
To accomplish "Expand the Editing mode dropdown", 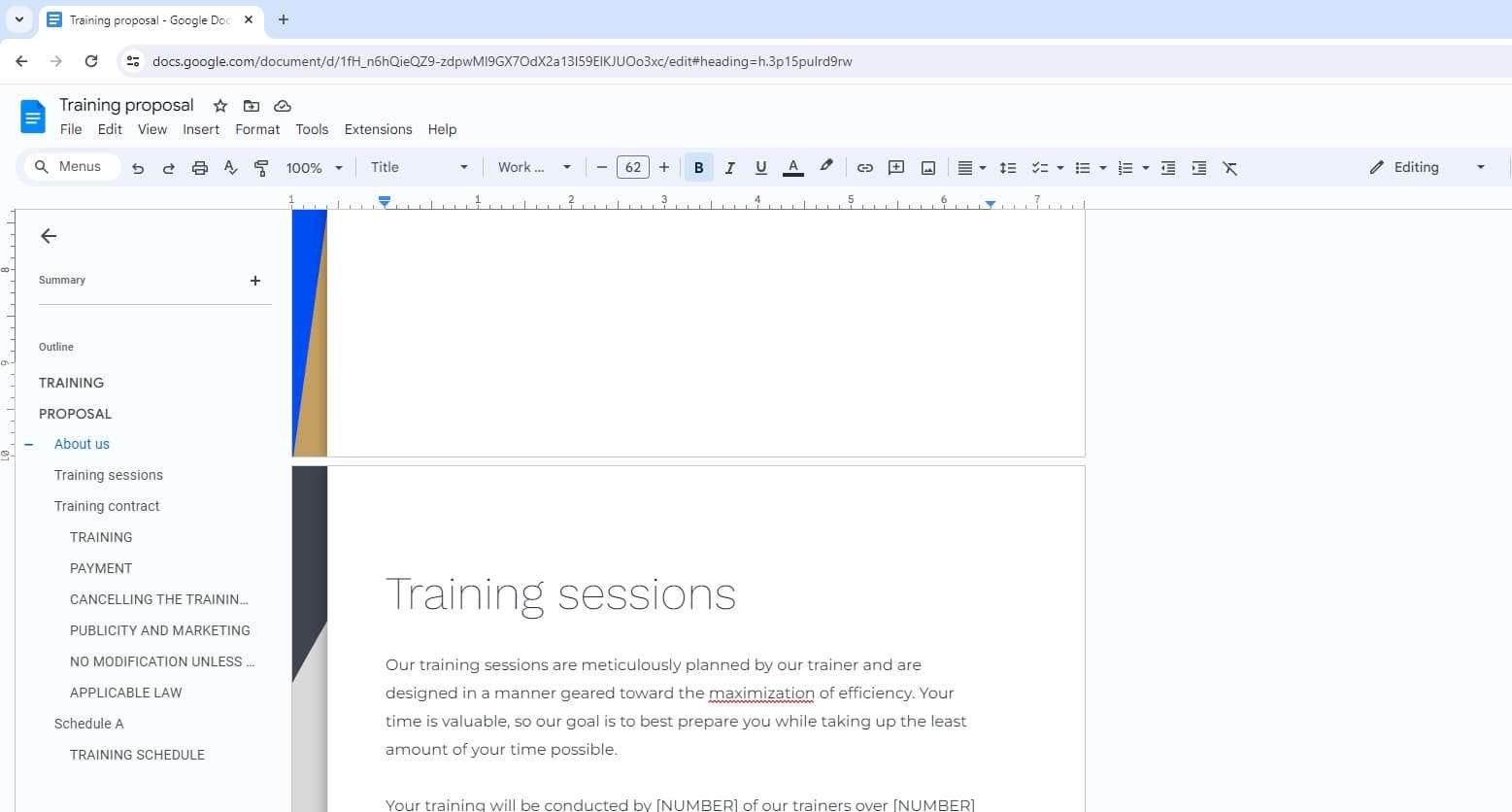I will click(x=1427, y=167).
